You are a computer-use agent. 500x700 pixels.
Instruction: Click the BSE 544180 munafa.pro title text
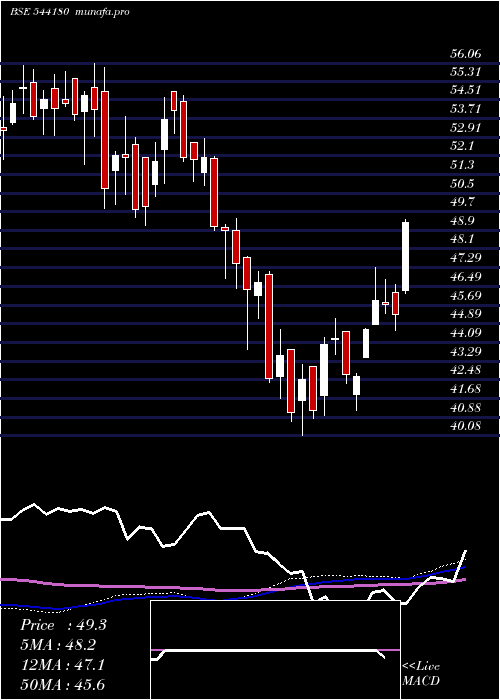(x=70, y=12)
